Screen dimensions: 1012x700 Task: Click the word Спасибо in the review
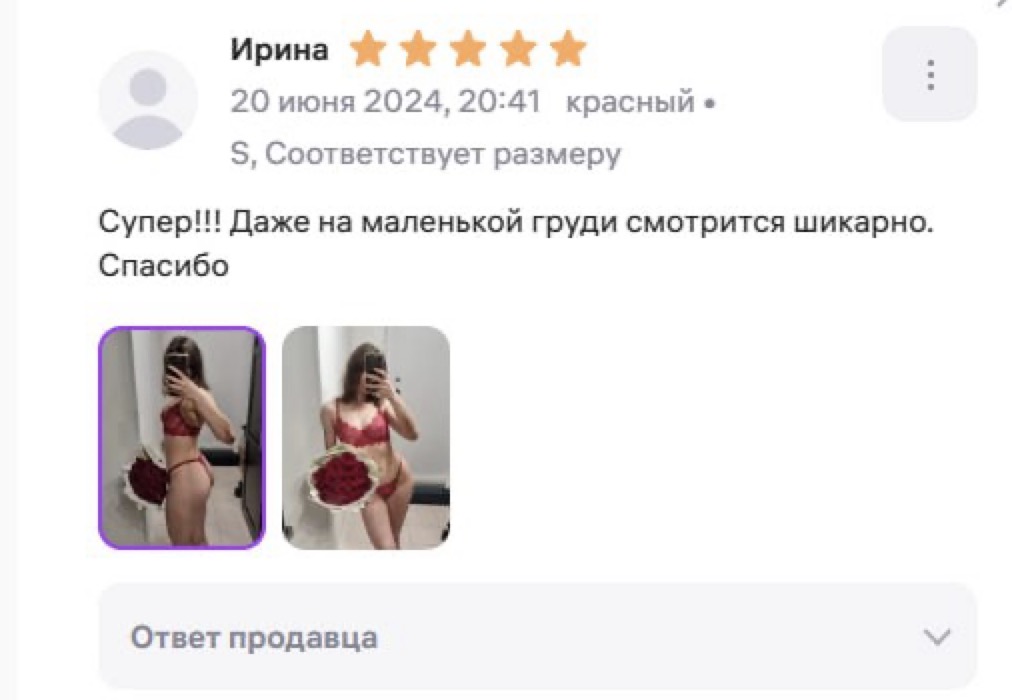(x=164, y=265)
